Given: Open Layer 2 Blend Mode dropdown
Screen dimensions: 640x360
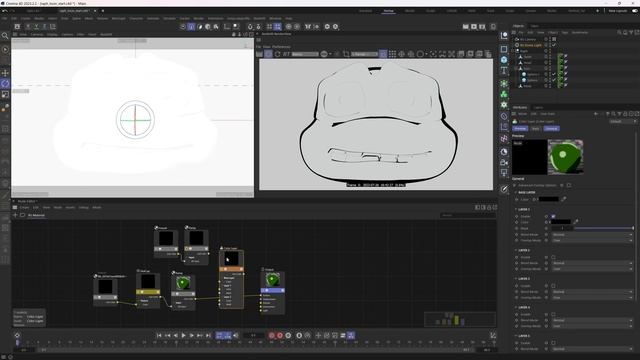Looking at the screenshot, I should pyautogui.click(x=592, y=263).
